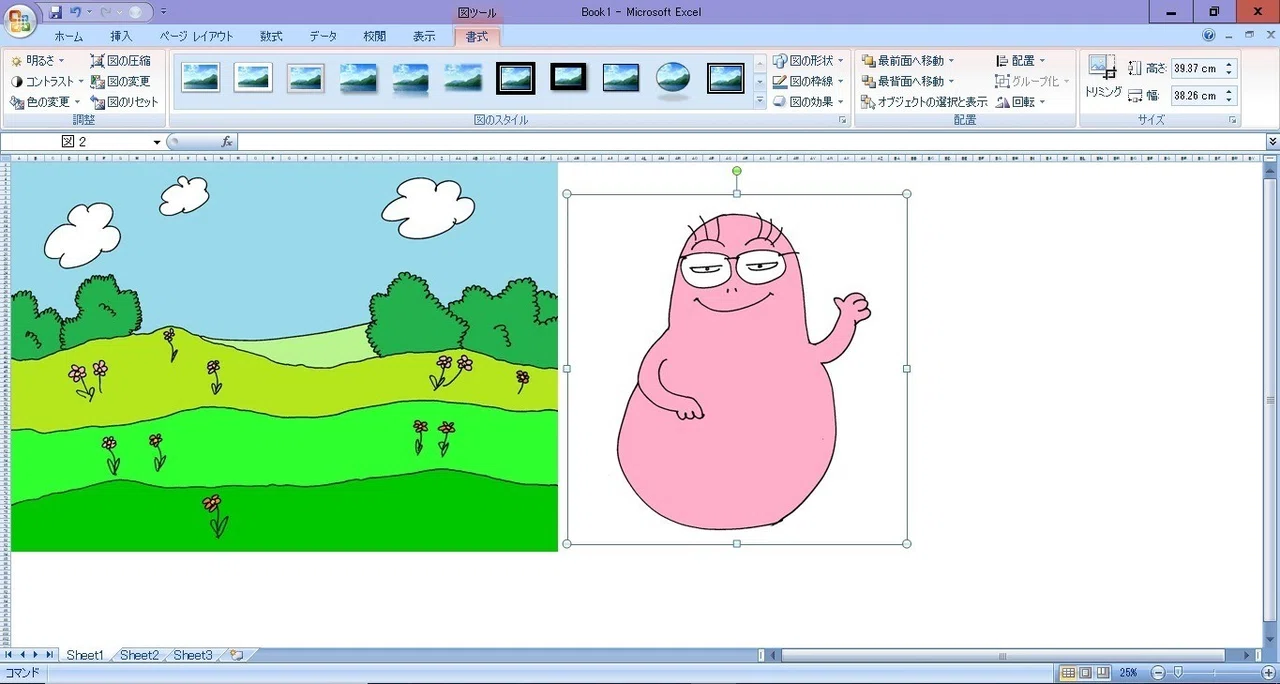
Task: Compress pictures with 図の圧縮
Action: [120, 61]
